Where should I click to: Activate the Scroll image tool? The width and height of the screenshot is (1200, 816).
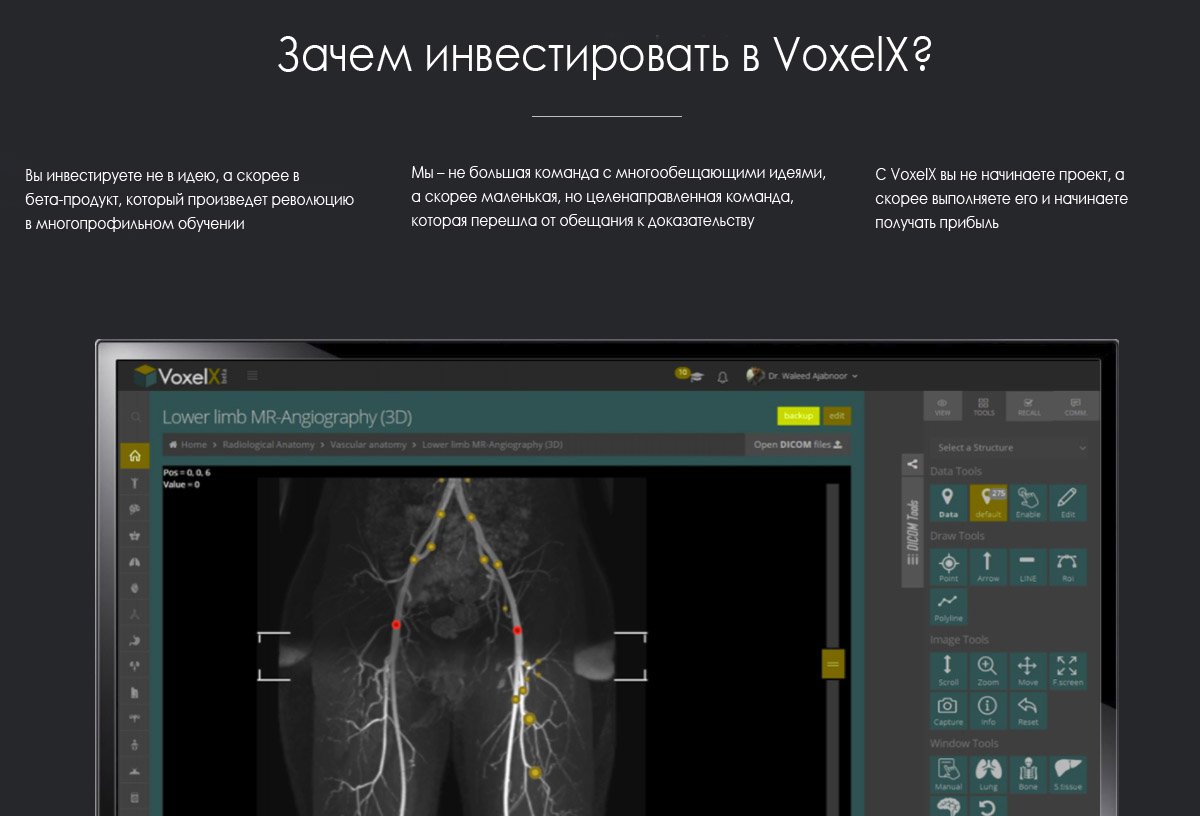tap(948, 670)
